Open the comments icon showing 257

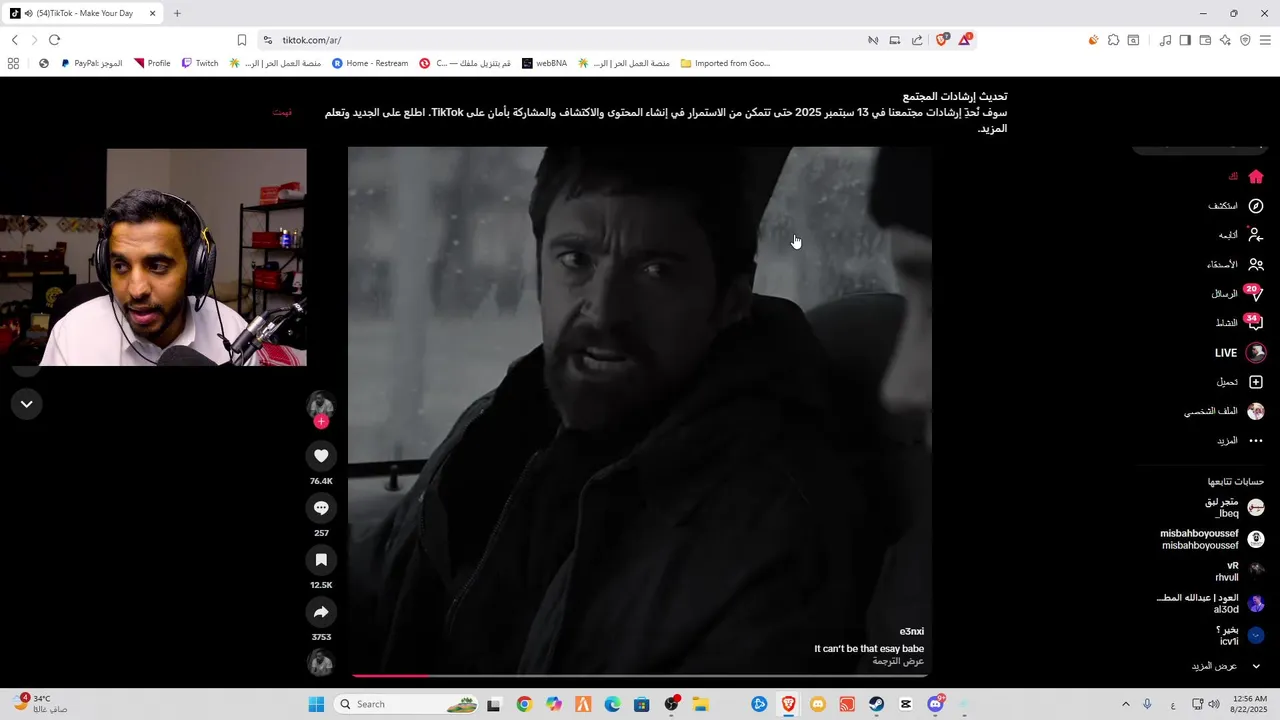pyautogui.click(x=321, y=508)
